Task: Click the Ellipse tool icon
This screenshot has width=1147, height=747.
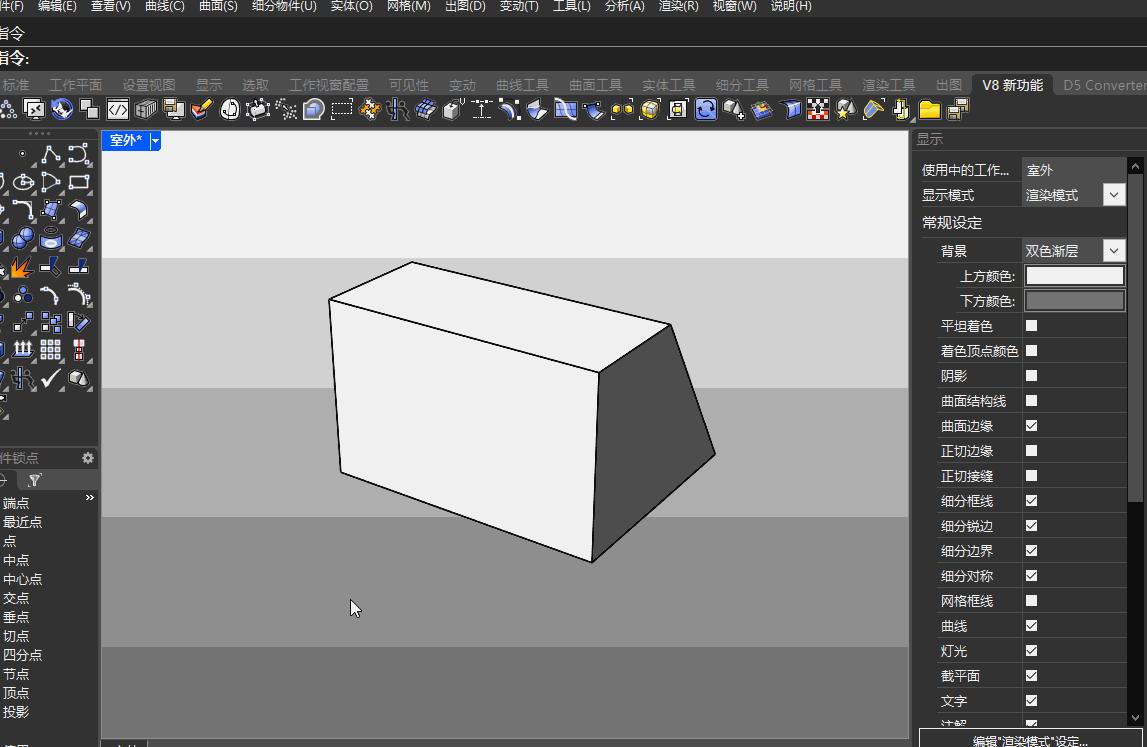Action: click(23, 183)
